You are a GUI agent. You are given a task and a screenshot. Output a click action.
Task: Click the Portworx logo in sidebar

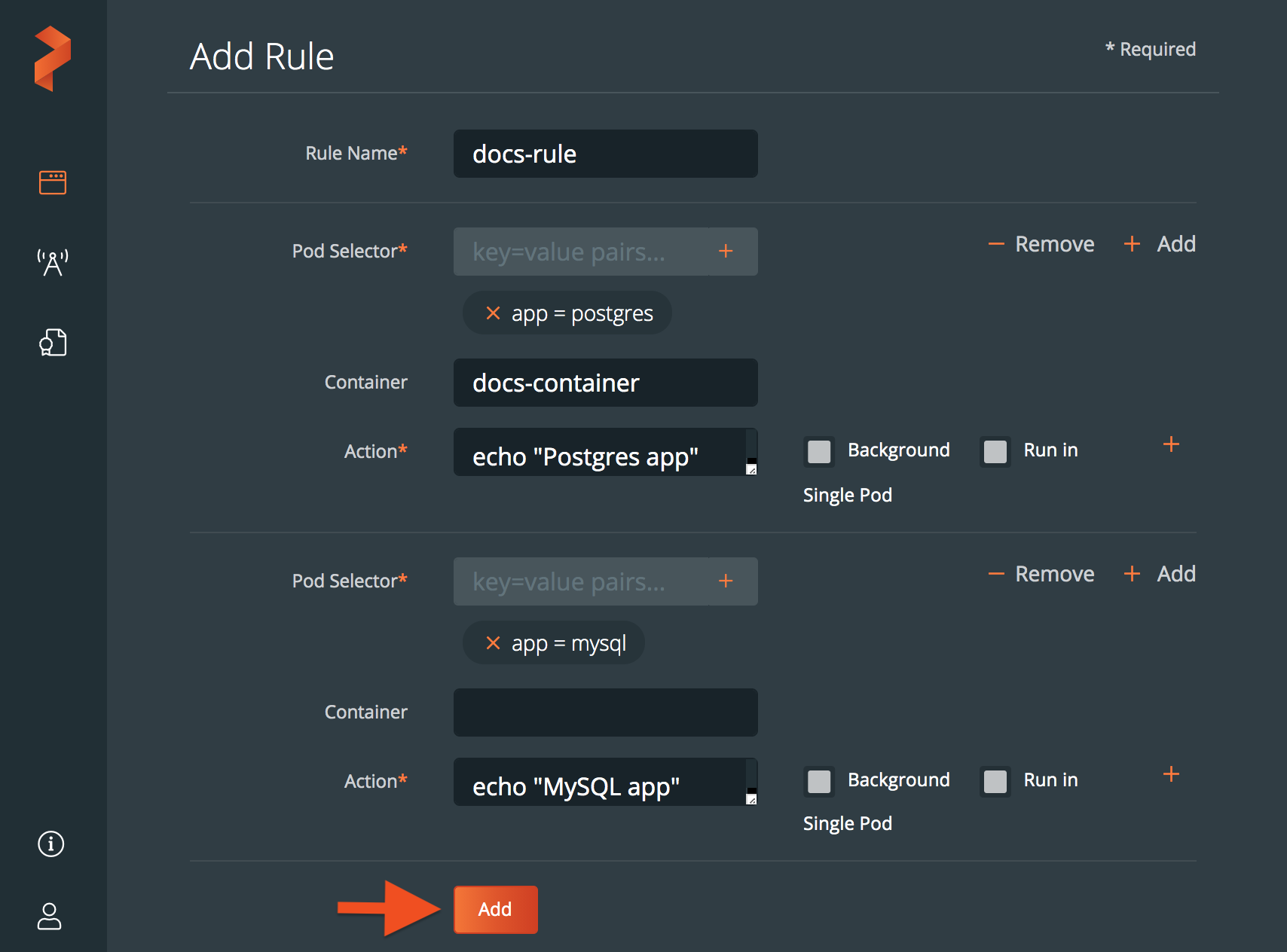53,59
